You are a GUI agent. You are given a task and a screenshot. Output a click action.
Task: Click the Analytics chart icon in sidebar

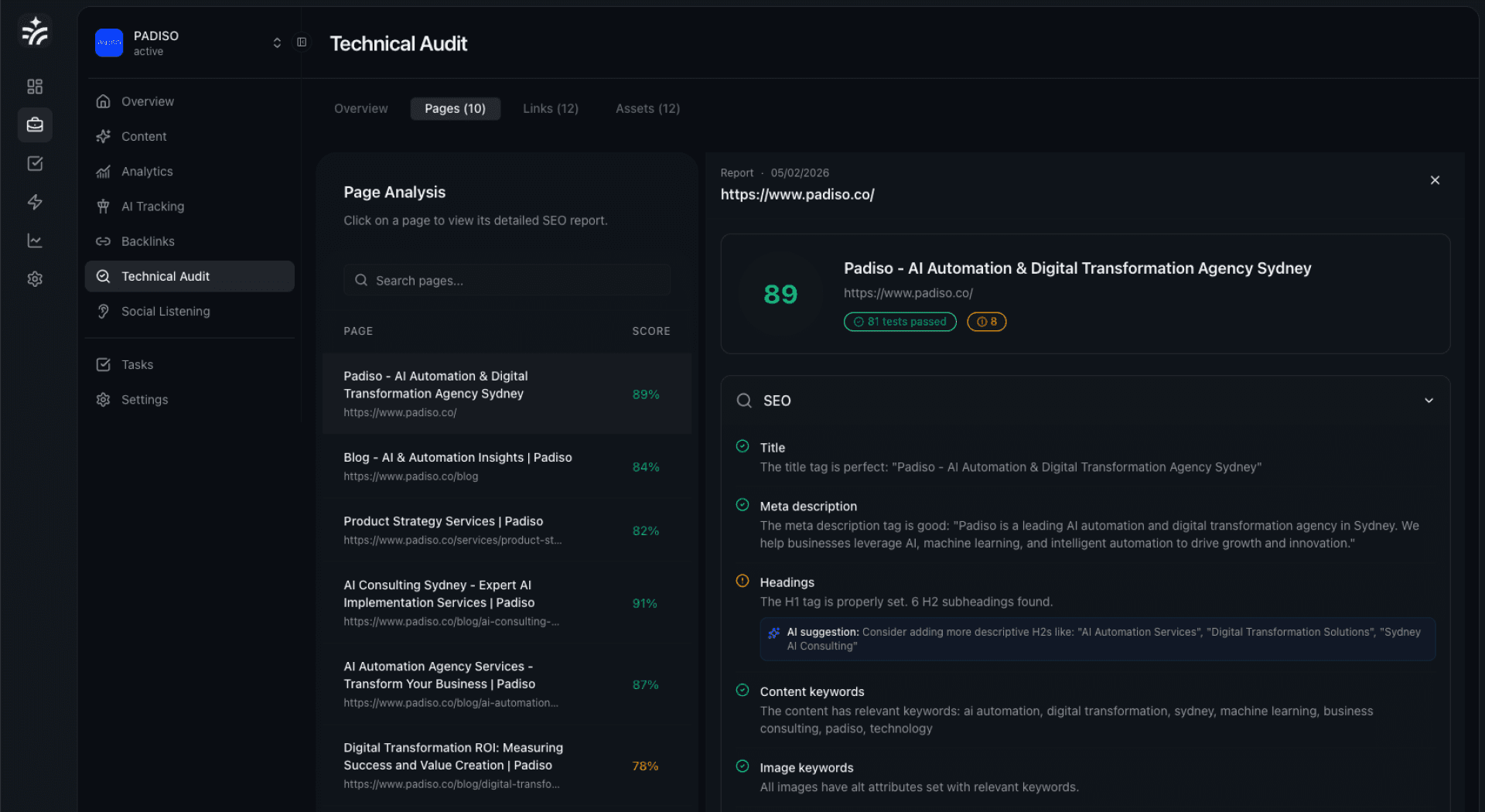pos(103,172)
